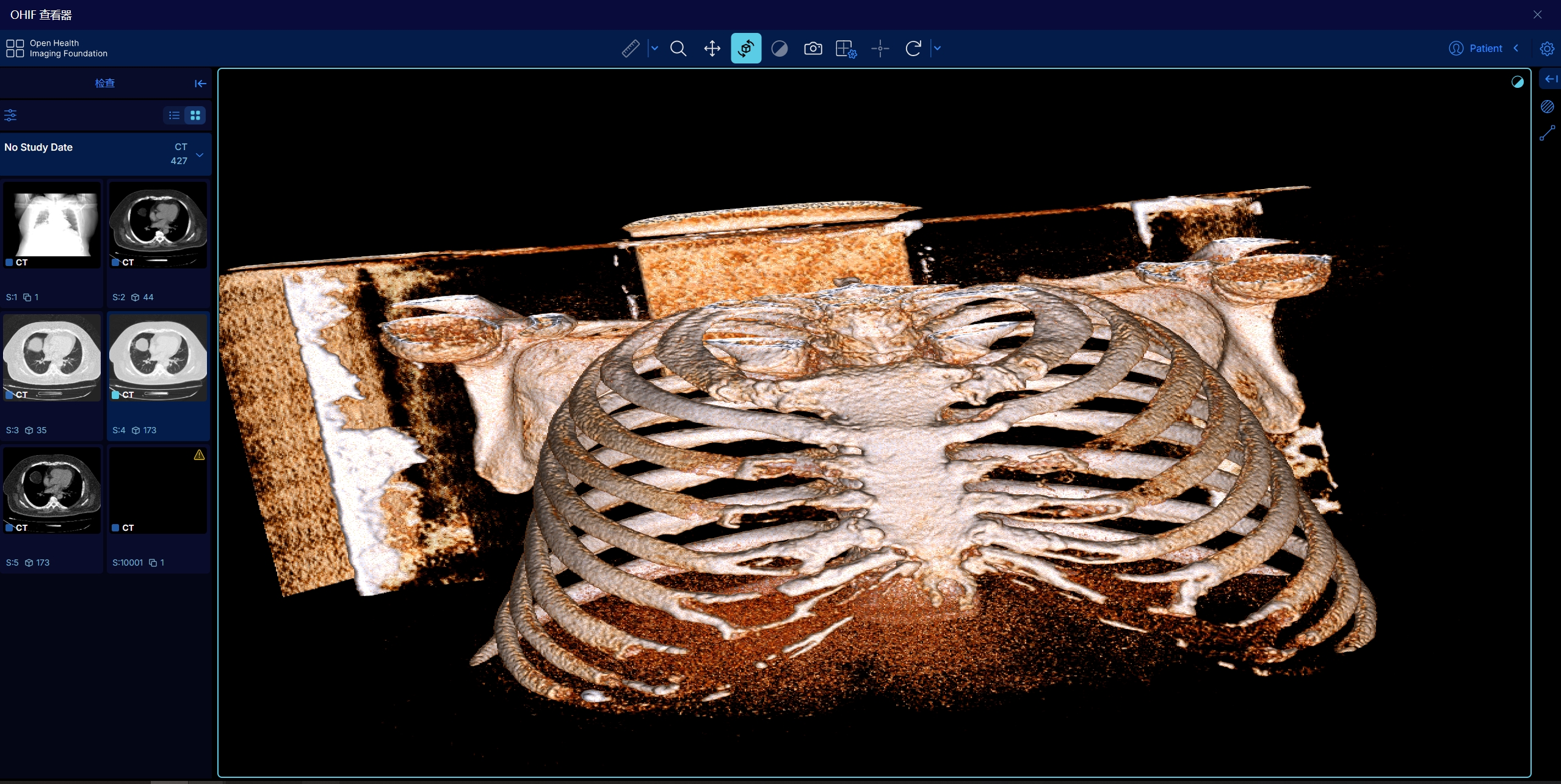Capture viewport with camera icon
Viewport: 1561px width, 784px height.
tap(813, 48)
